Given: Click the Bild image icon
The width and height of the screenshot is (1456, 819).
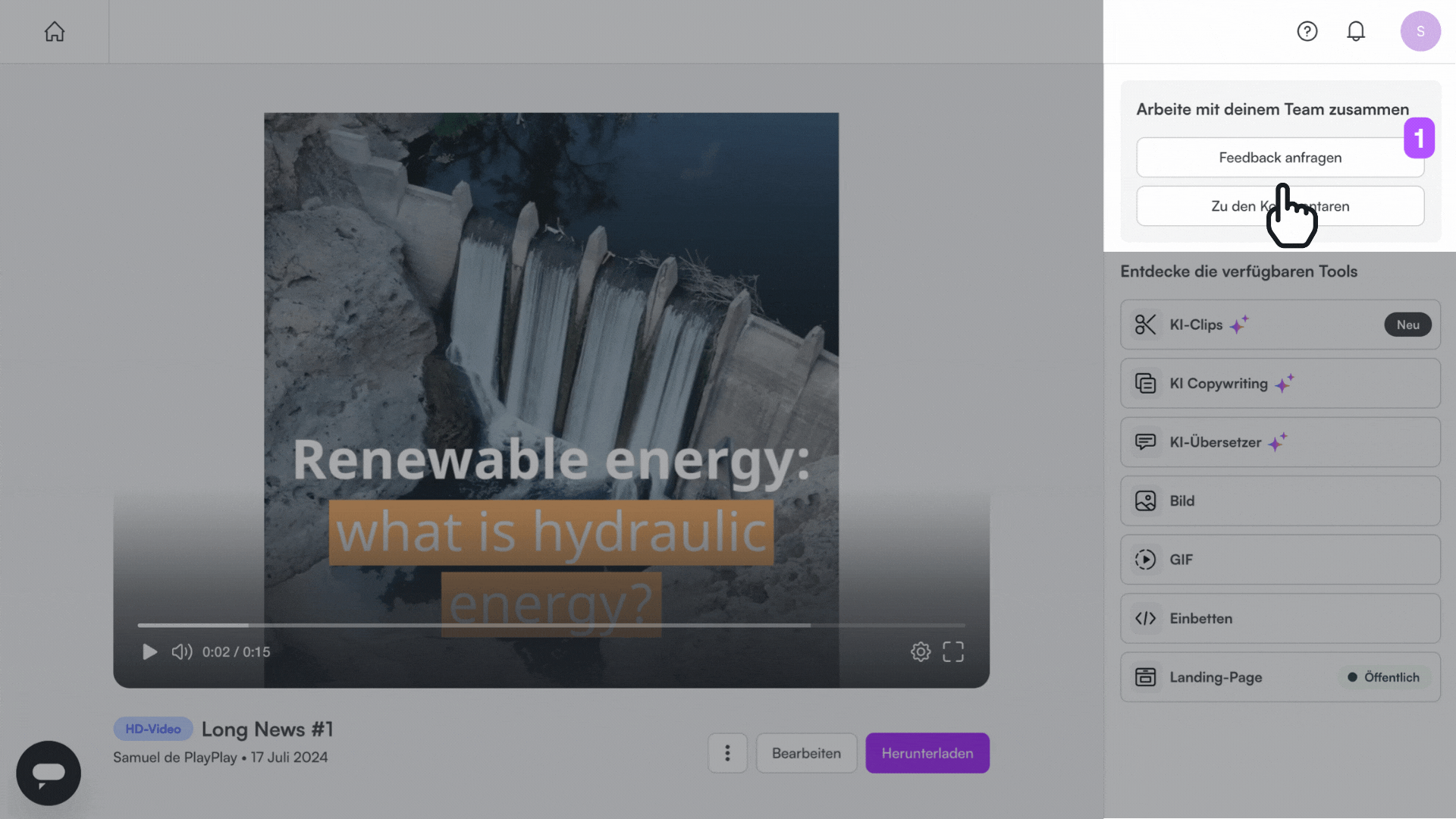Looking at the screenshot, I should tap(1145, 500).
